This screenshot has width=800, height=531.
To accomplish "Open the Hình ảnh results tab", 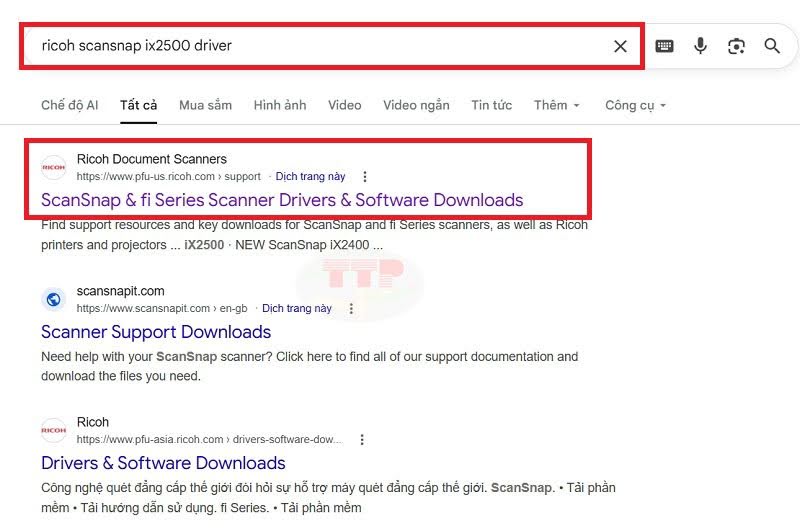I will tap(280, 105).
